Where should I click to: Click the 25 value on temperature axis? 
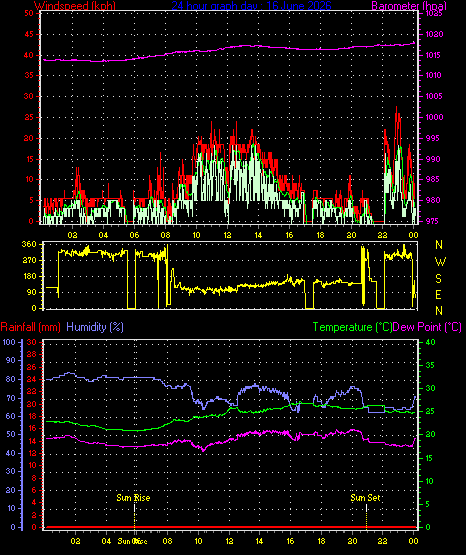coord(430,411)
